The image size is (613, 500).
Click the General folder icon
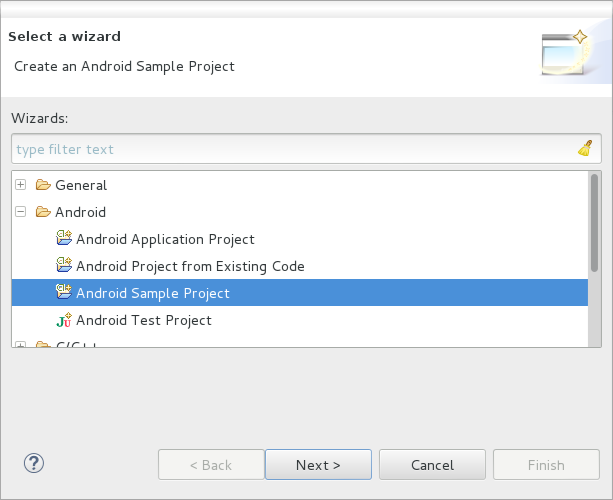(x=43, y=185)
